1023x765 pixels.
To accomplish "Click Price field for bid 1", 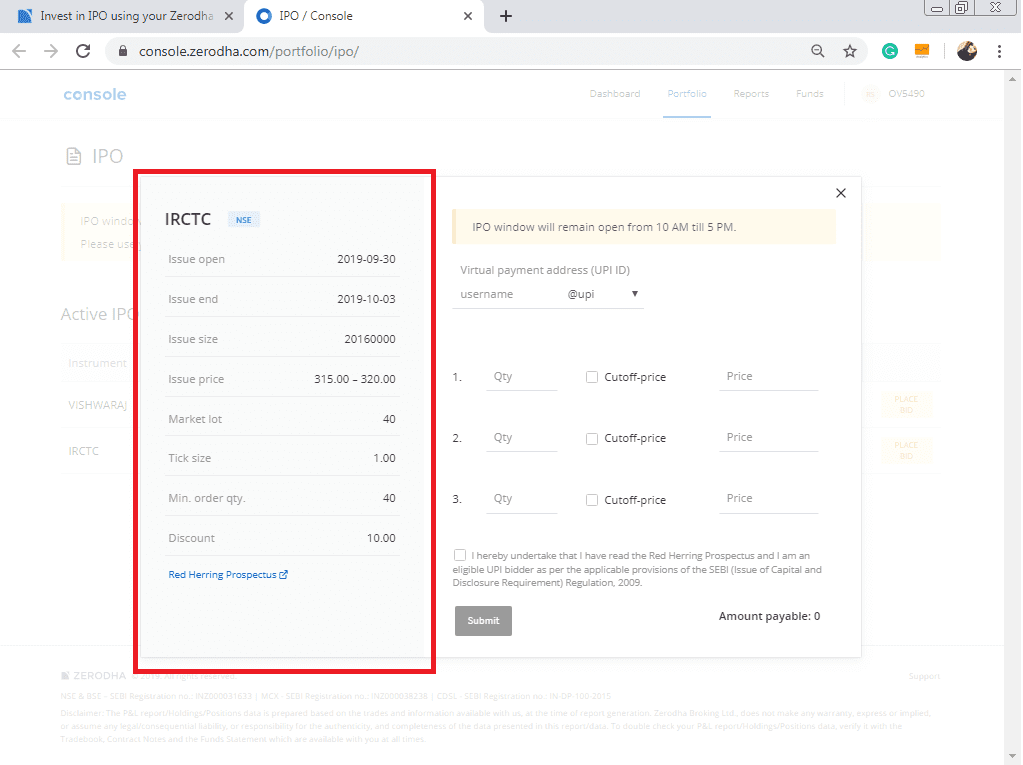I will (769, 377).
